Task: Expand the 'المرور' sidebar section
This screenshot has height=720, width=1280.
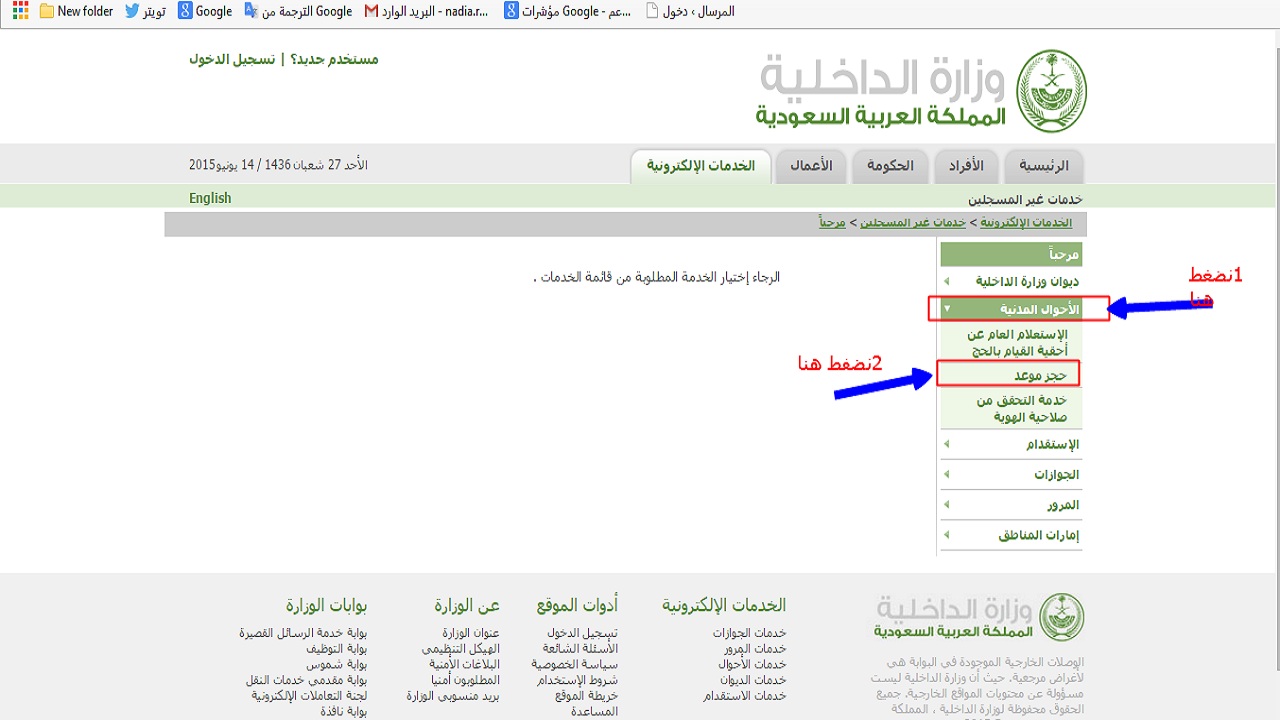Action: point(1011,505)
